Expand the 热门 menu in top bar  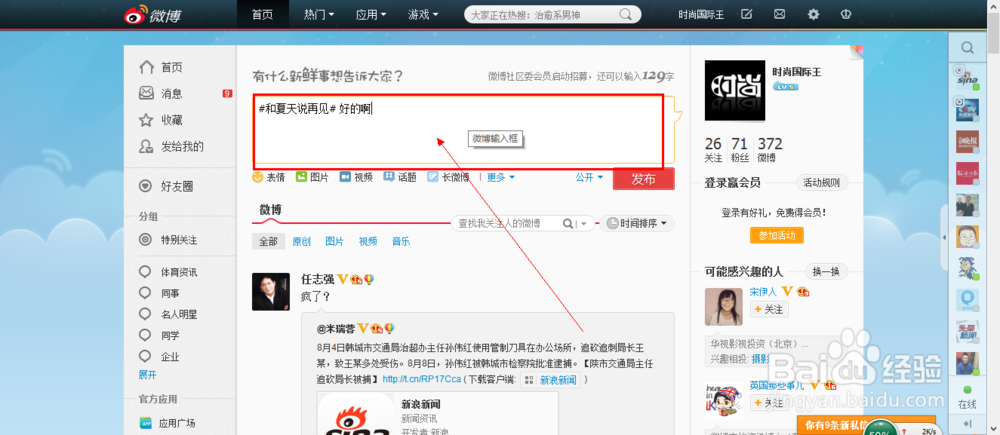[319, 14]
